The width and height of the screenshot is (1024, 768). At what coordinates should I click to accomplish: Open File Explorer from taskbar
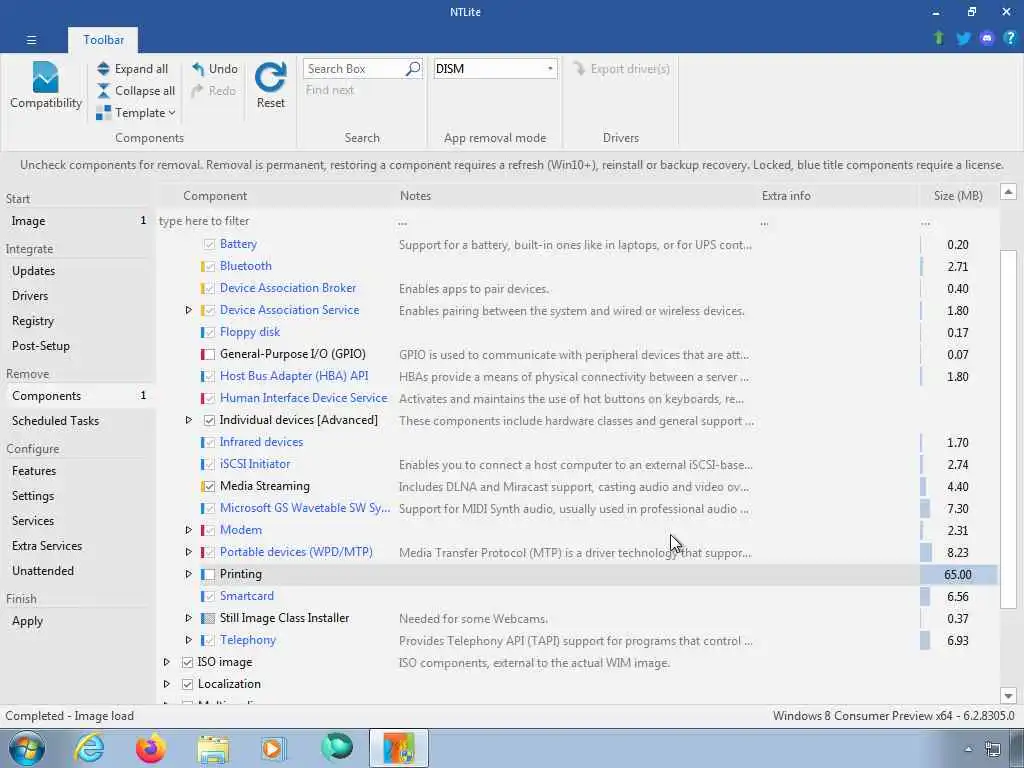(213, 749)
